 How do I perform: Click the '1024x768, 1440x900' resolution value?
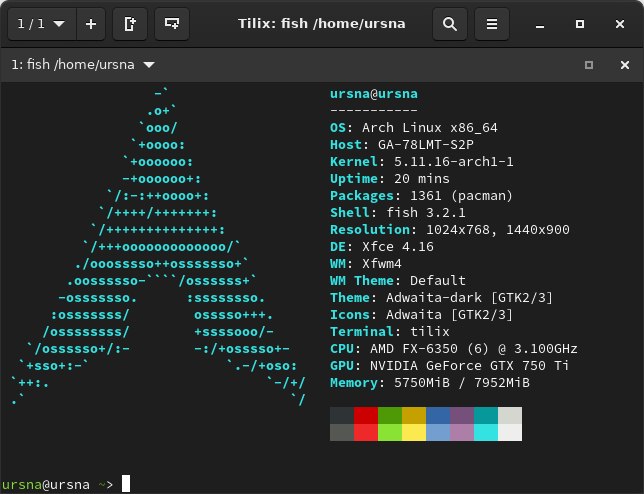[x=498, y=230]
